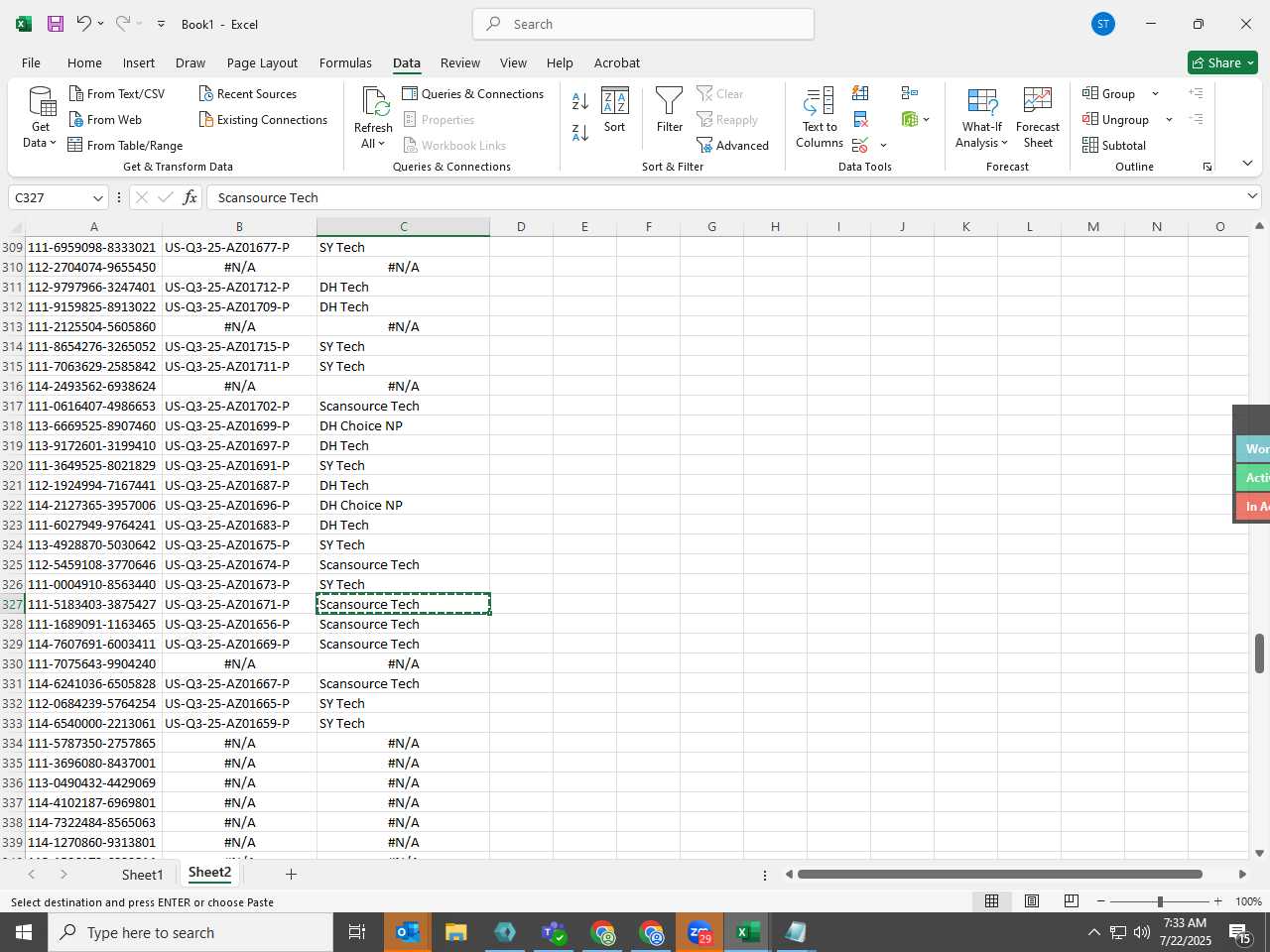
Task: Click the Group rows button
Action: point(1109,93)
